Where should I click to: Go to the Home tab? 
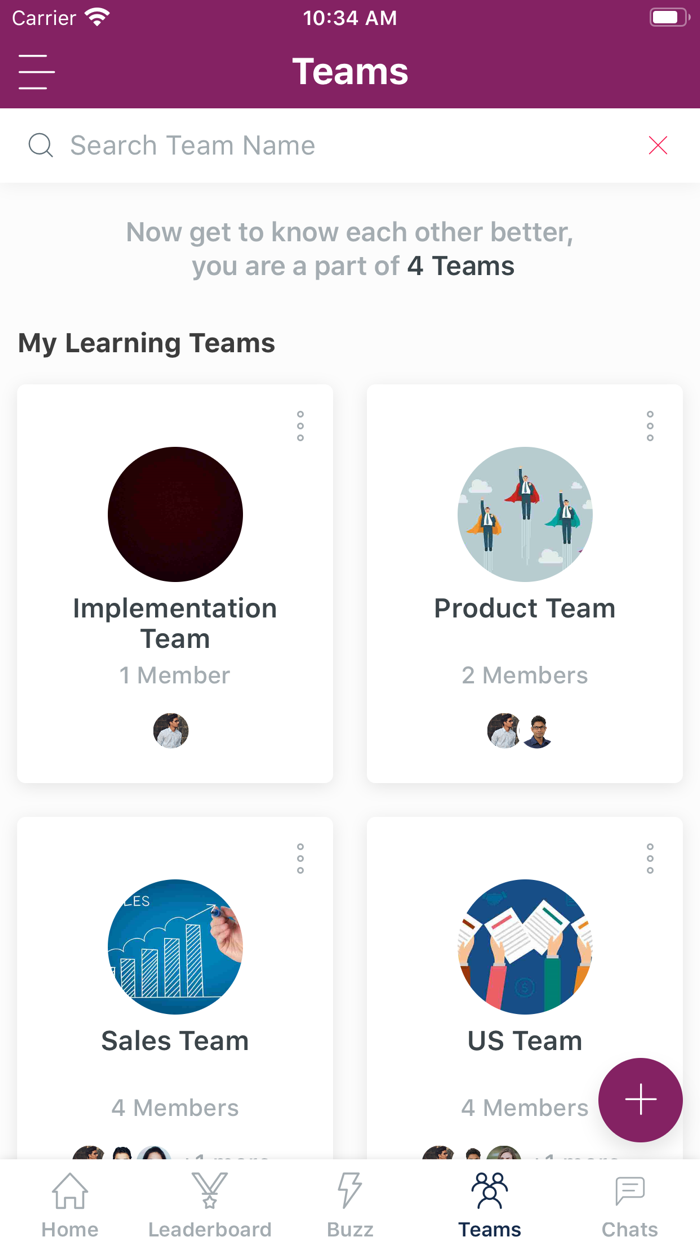coord(70,1205)
